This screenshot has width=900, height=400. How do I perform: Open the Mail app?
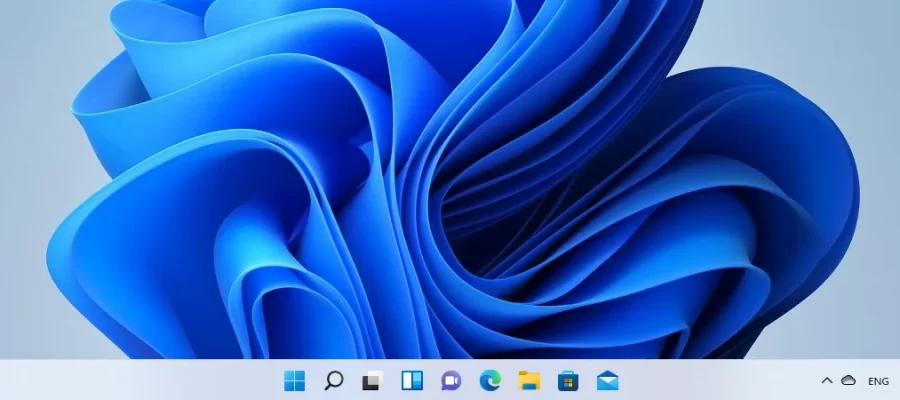(607, 380)
